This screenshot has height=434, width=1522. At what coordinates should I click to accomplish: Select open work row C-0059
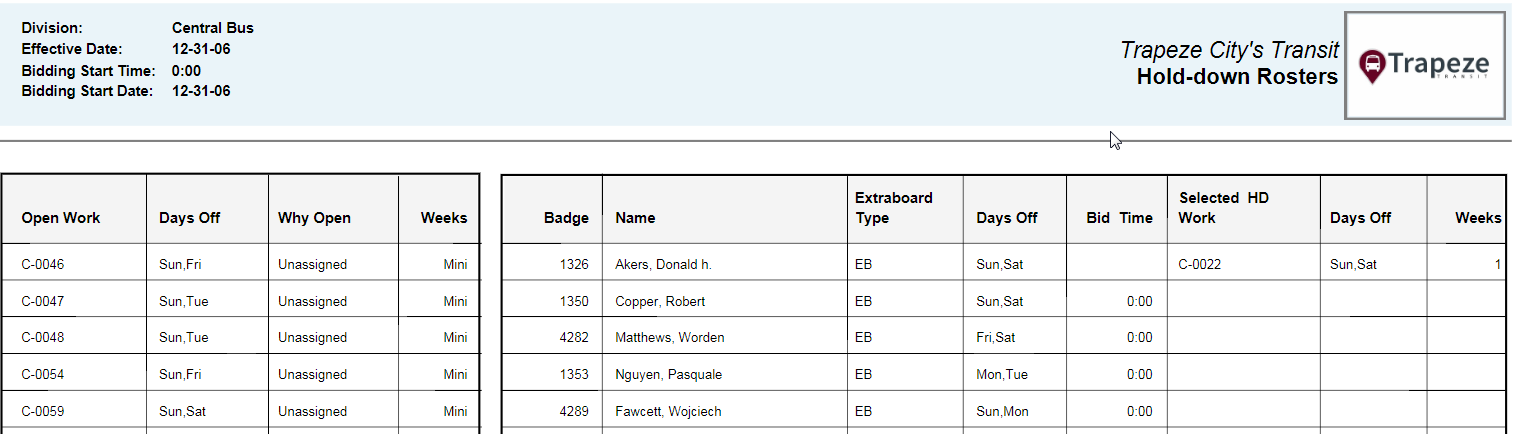43,411
